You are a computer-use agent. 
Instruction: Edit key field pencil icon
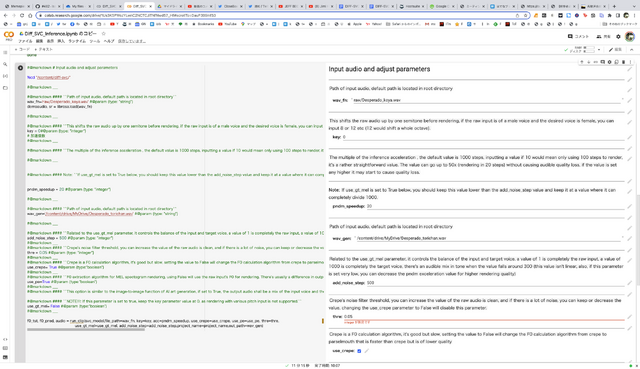tap(629, 137)
